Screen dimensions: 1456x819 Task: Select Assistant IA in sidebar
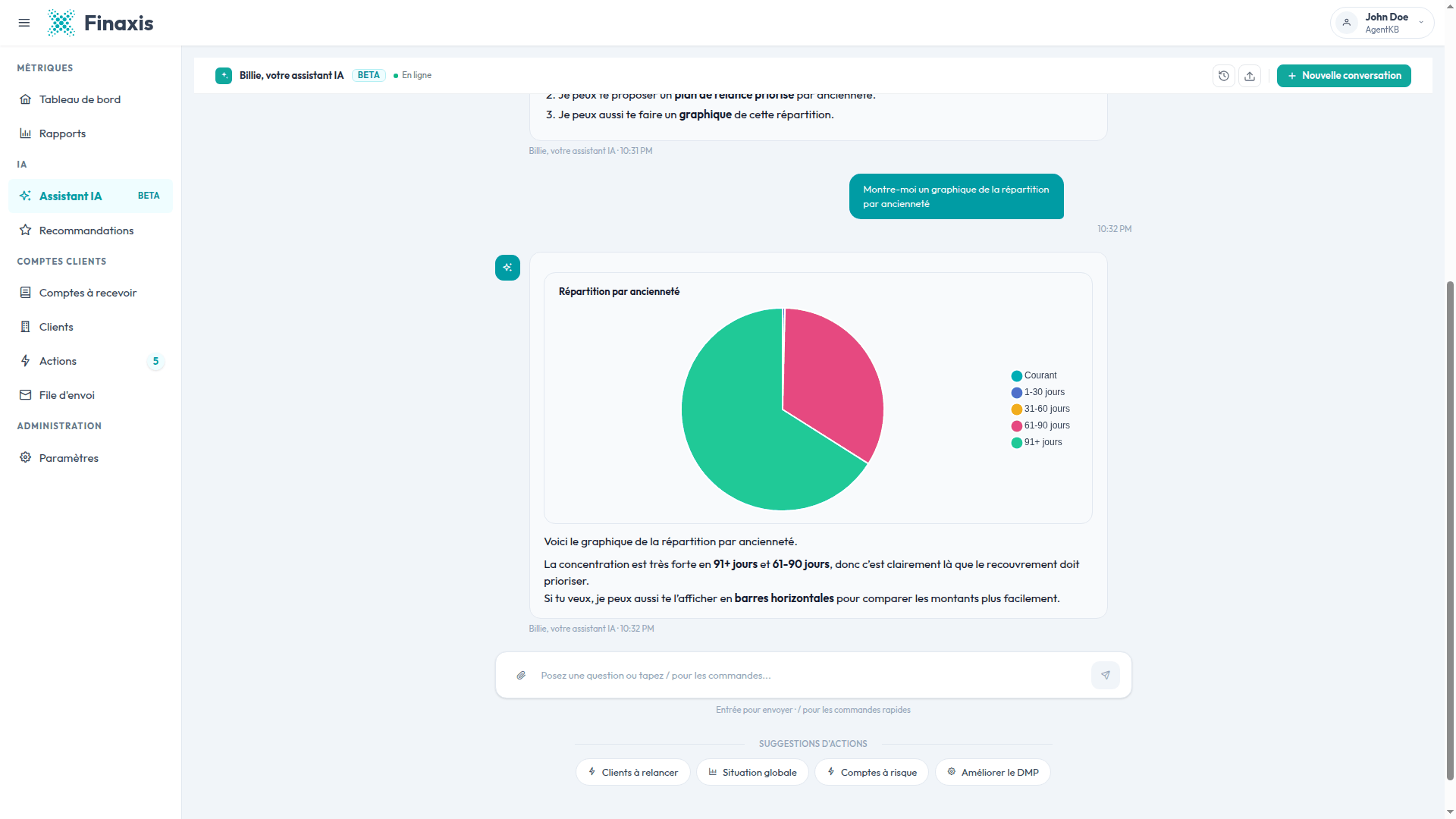pyautogui.click(x=90, y=196)
